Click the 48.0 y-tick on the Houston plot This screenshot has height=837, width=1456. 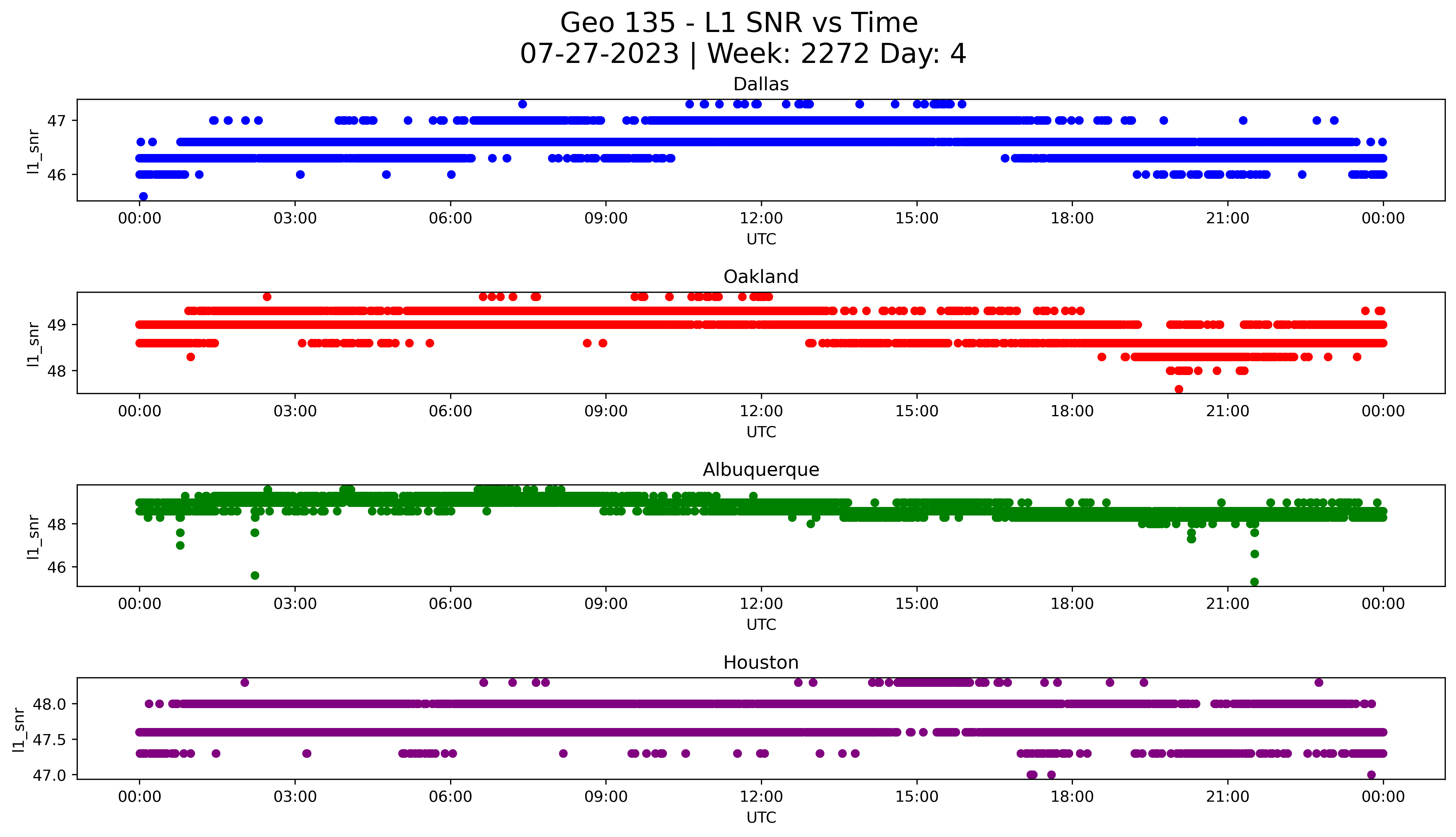[50, 704]
